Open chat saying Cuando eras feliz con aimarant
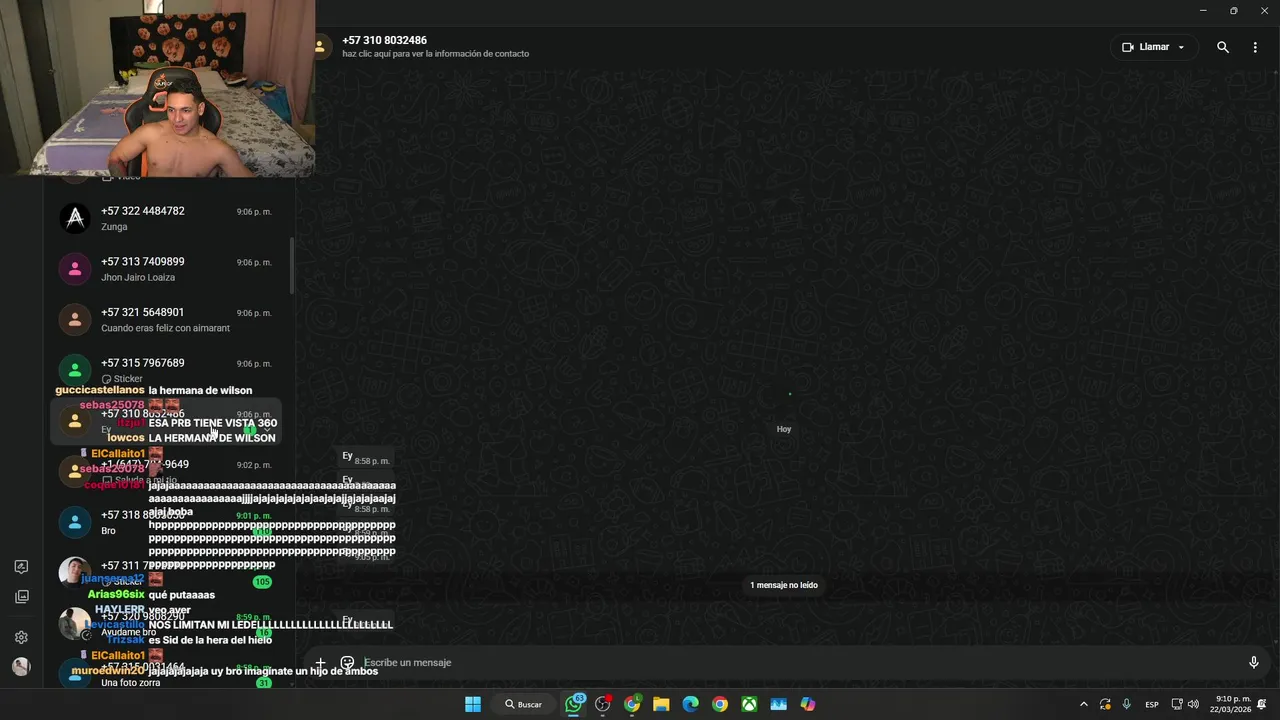This screenshot has height=720, width=1280. [x=167, y=320]
